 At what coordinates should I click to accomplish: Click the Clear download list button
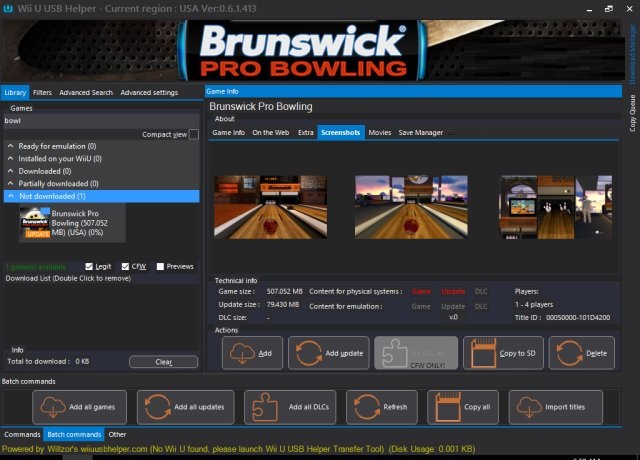coord(164,362)
